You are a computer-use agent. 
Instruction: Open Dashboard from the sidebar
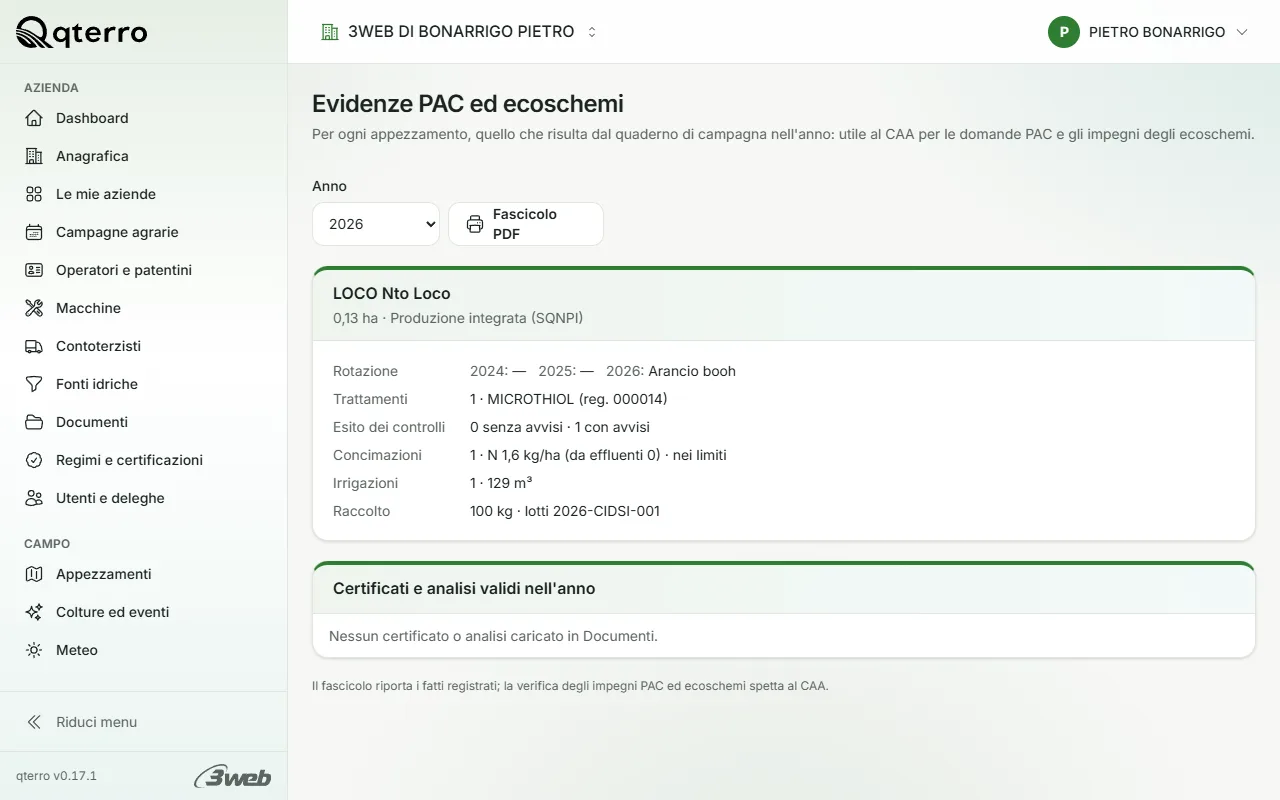(143, 118)
